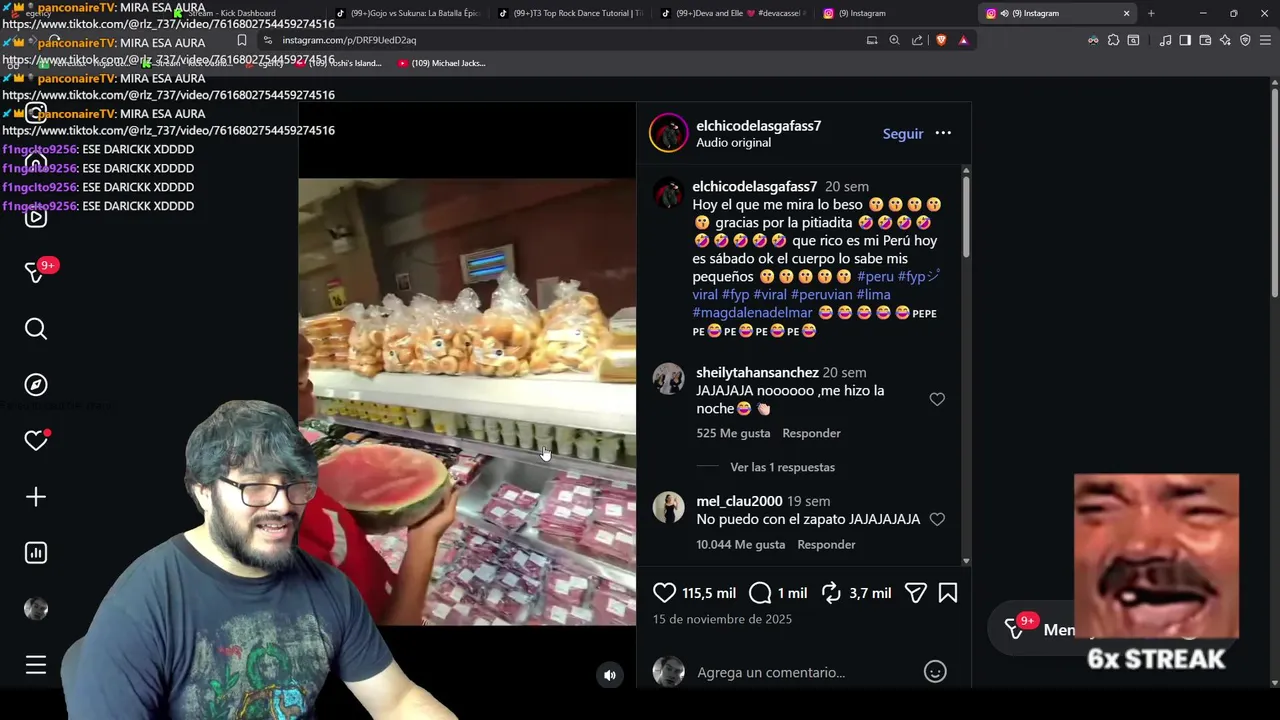Open Instagram search in the sidebar

(36, 329)
